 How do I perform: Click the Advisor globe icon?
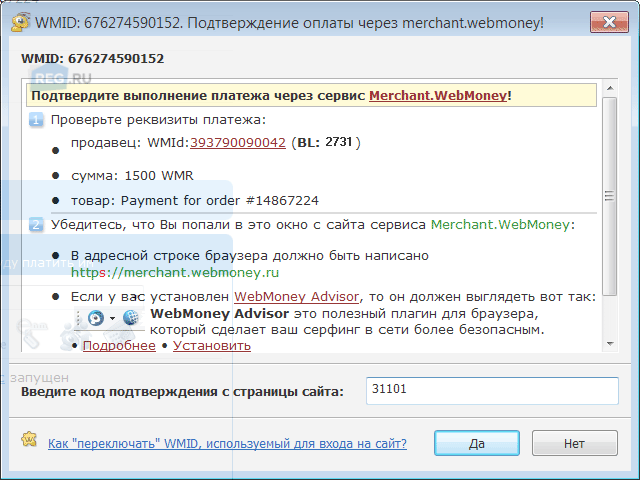tap(131, 318)
